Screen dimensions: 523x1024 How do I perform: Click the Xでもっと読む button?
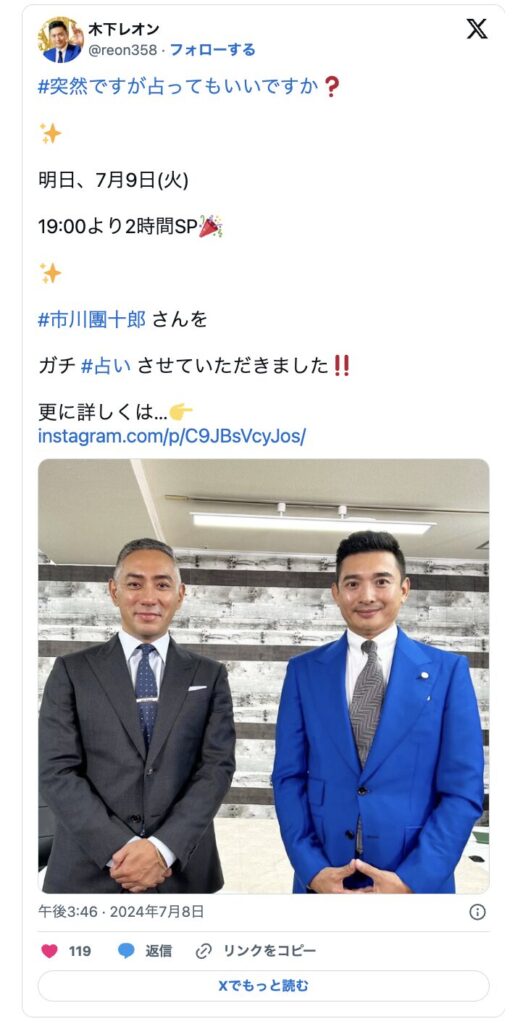pyautogui.click(x=263, y=985)
